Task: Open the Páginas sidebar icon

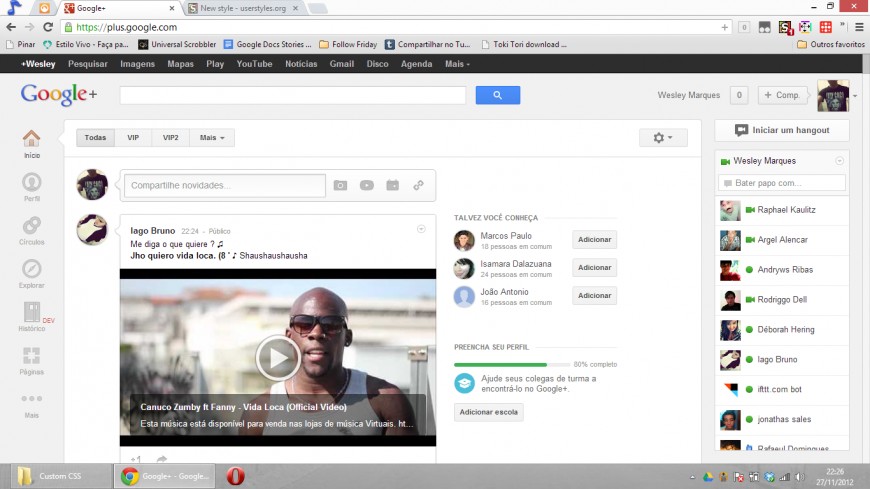Action: coord(32,355)
